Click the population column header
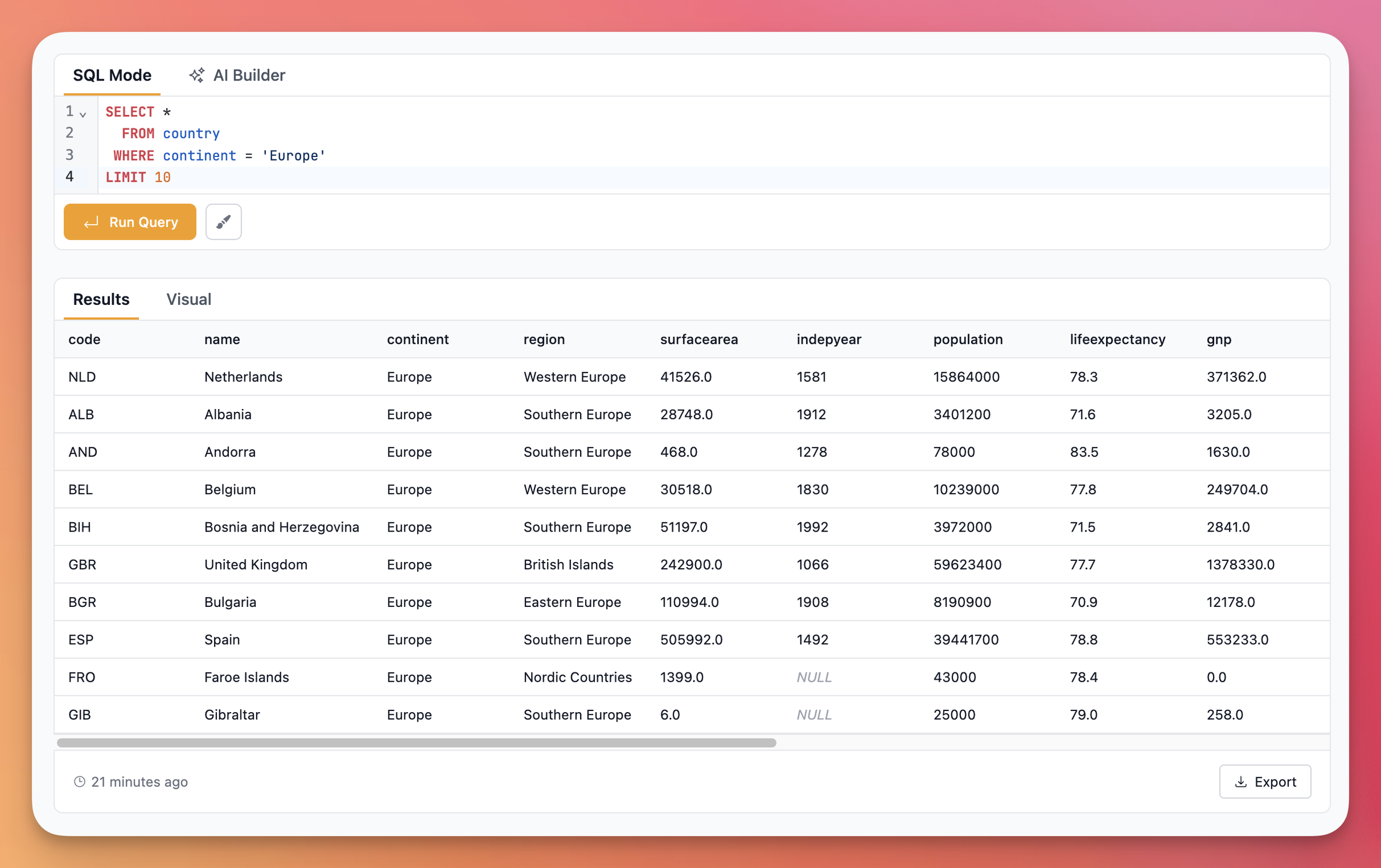 pyautogui.click(x=967, y=339)
